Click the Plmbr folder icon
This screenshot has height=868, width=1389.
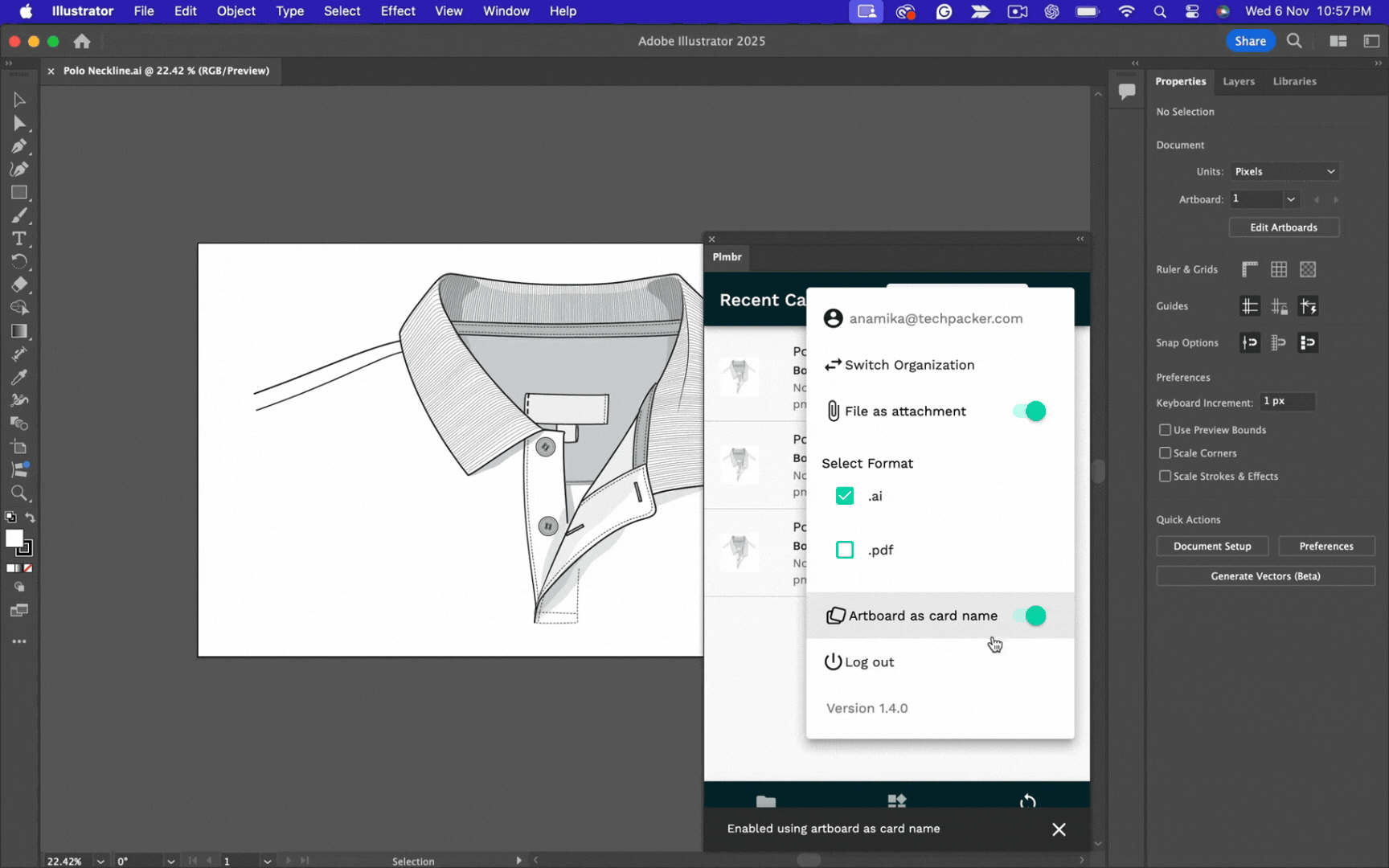tap(766, 801)
